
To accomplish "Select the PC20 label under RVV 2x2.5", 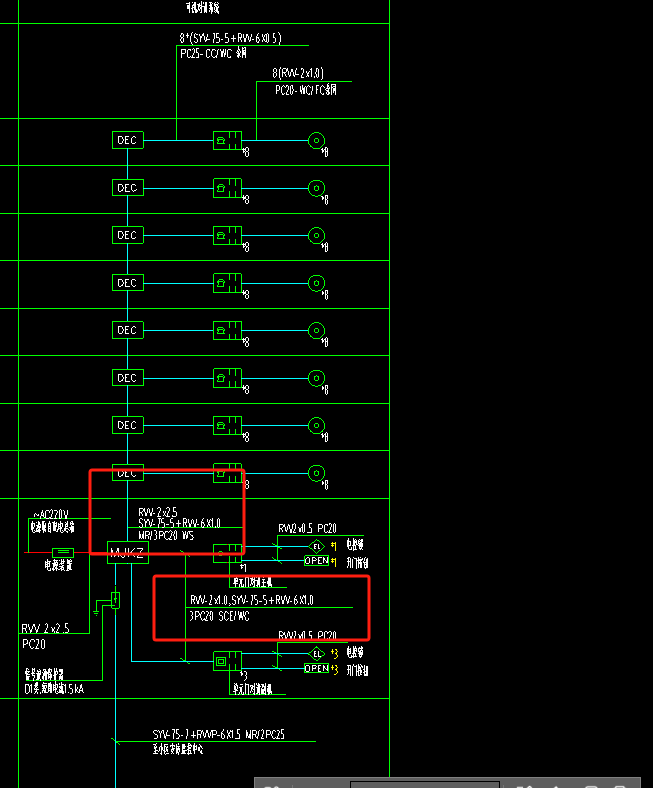I will pyautogui.click(x=34, y=644).
